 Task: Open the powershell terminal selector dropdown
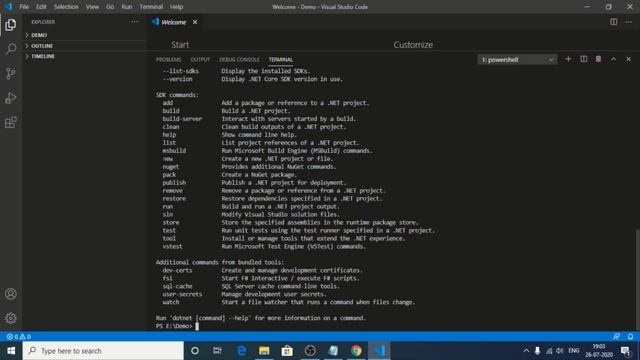point(517,60)
